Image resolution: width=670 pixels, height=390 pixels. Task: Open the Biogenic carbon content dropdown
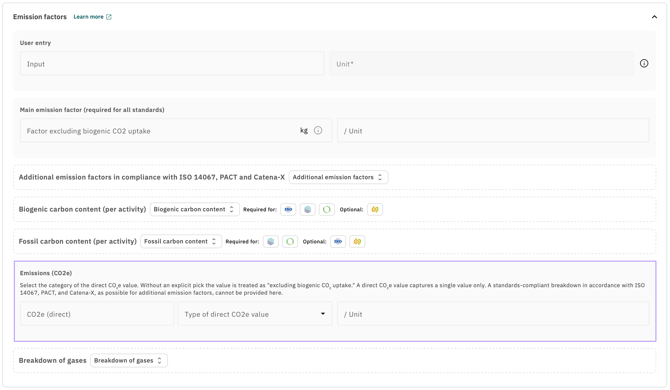point(194,209)
